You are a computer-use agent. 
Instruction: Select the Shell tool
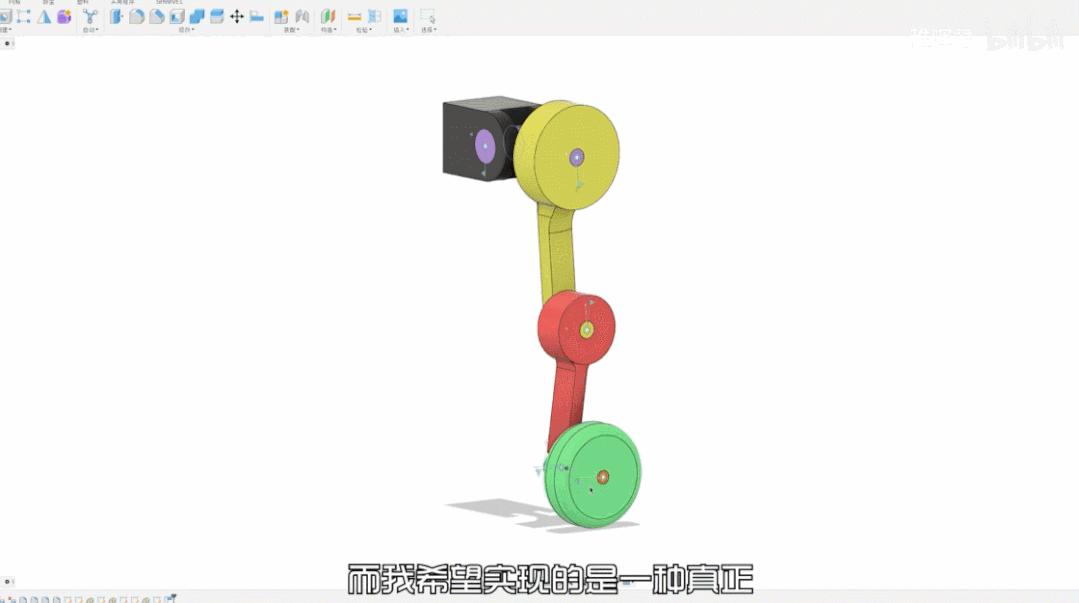point(177,17)
